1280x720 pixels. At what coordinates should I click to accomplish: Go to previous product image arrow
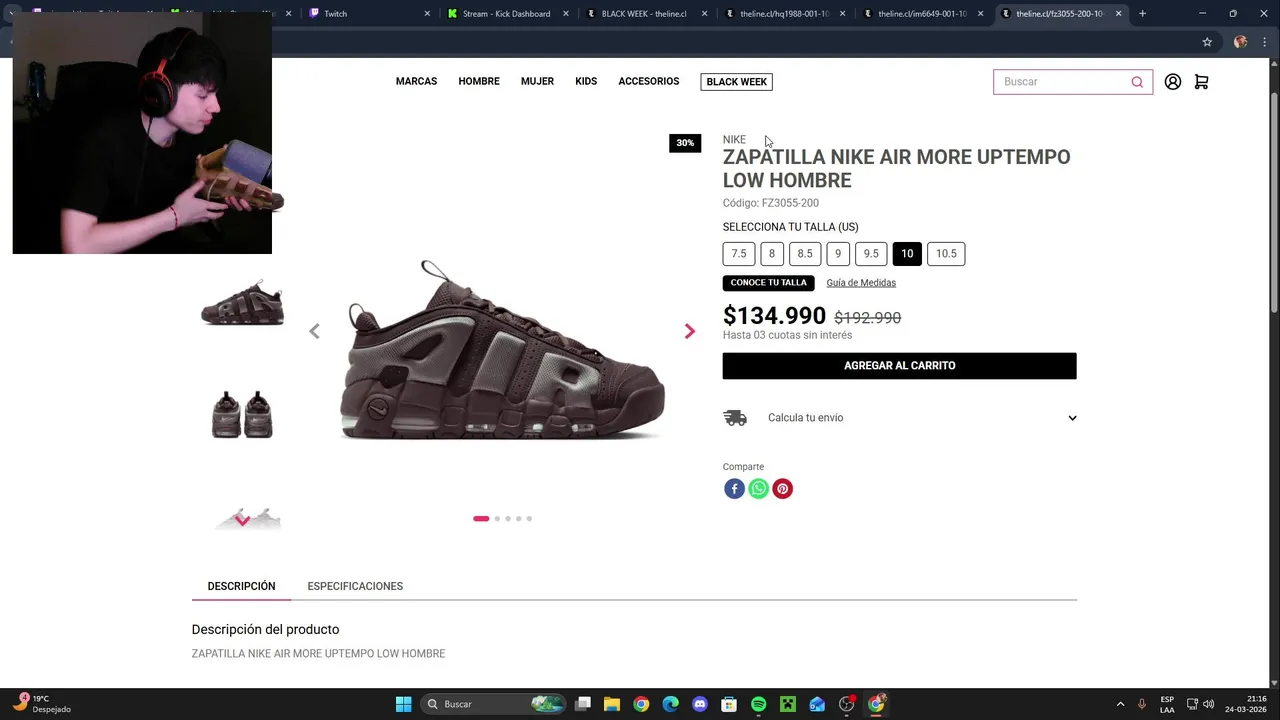click(x=314, y=331)
